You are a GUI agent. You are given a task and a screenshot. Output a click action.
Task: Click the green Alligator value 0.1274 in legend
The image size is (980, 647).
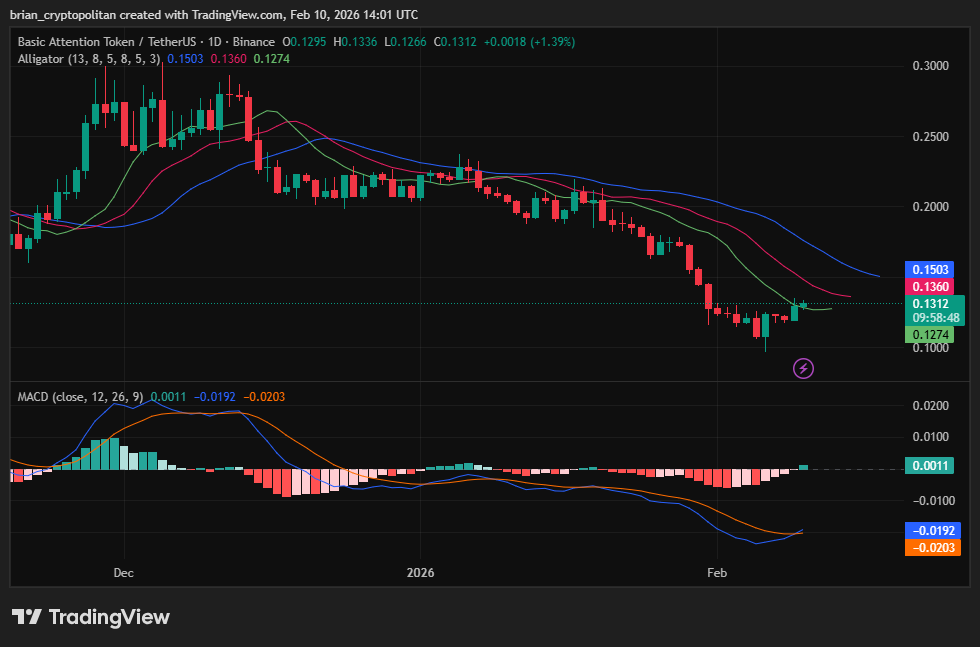click(x=271, y=59)
